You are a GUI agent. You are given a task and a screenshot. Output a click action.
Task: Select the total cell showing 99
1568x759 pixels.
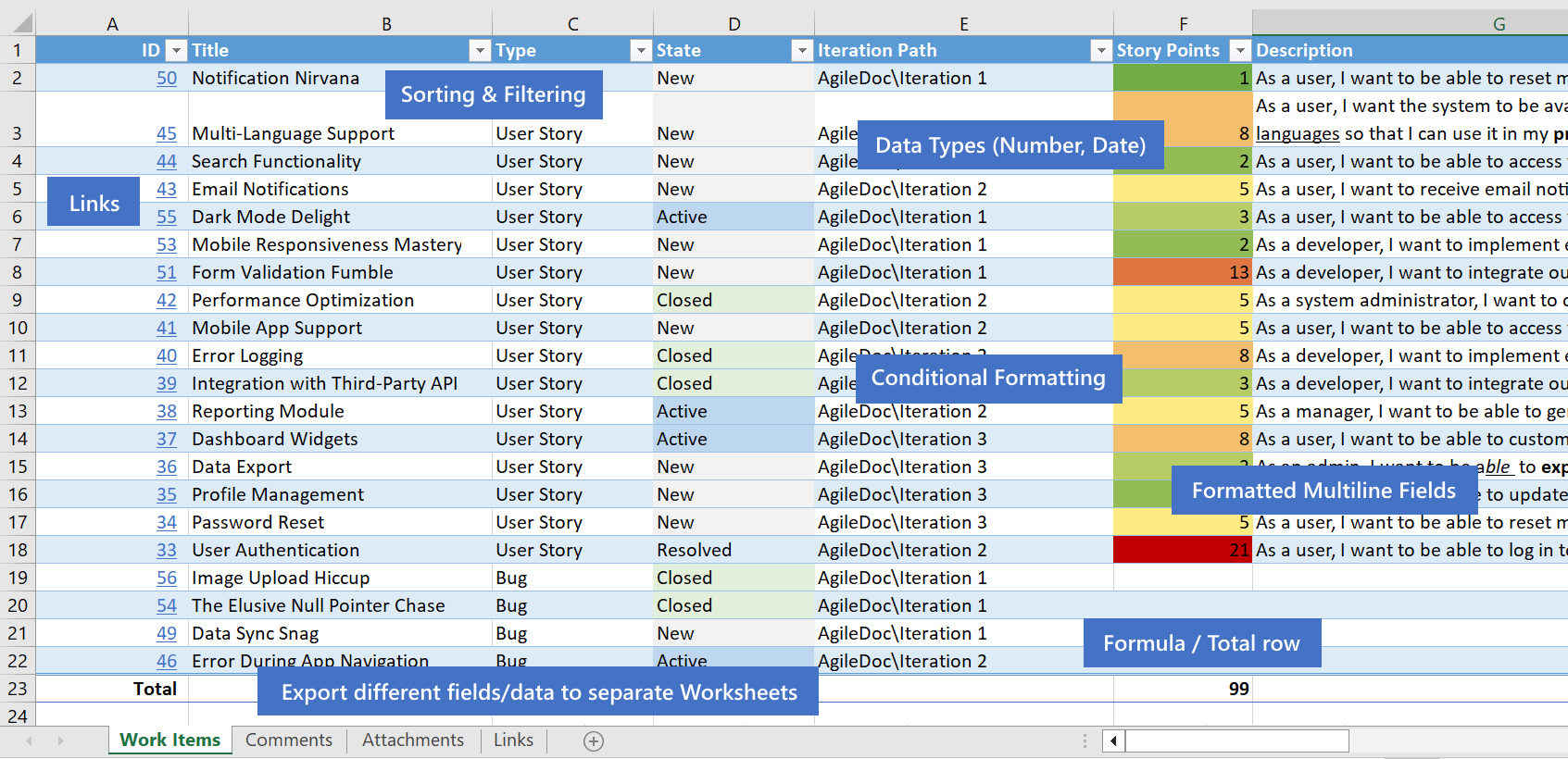coord(1182,689)
